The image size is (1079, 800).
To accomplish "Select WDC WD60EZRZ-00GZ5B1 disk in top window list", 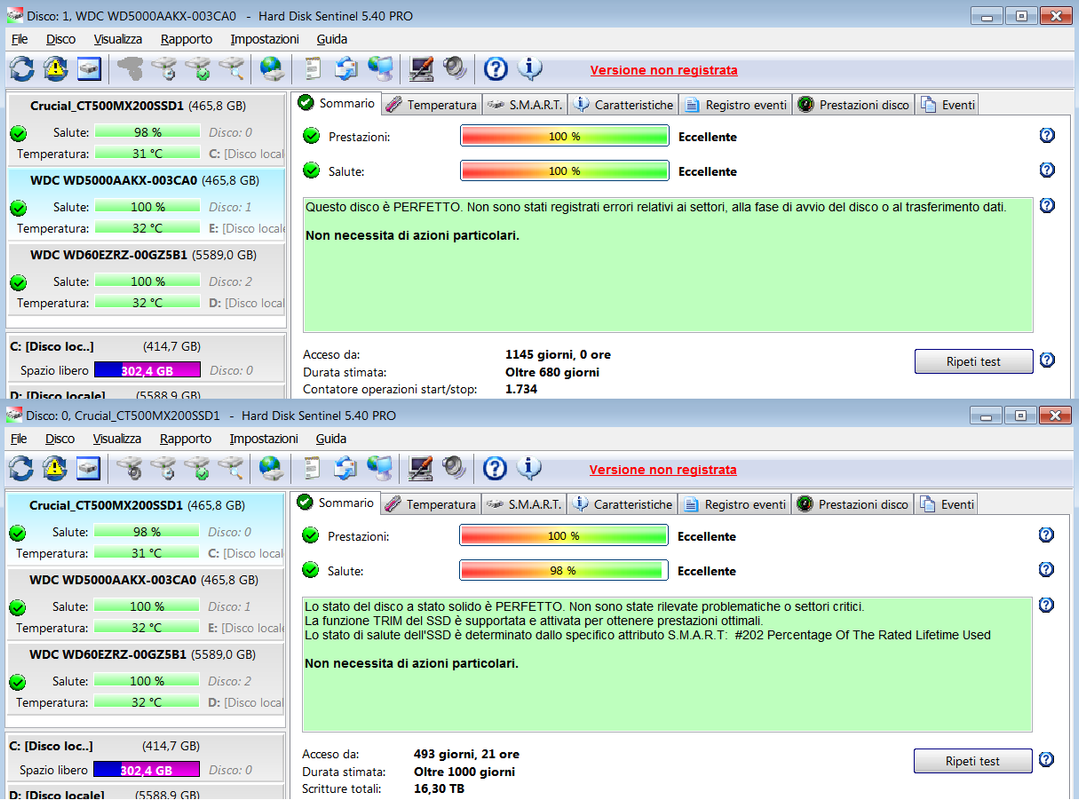I will pos(146,279).
